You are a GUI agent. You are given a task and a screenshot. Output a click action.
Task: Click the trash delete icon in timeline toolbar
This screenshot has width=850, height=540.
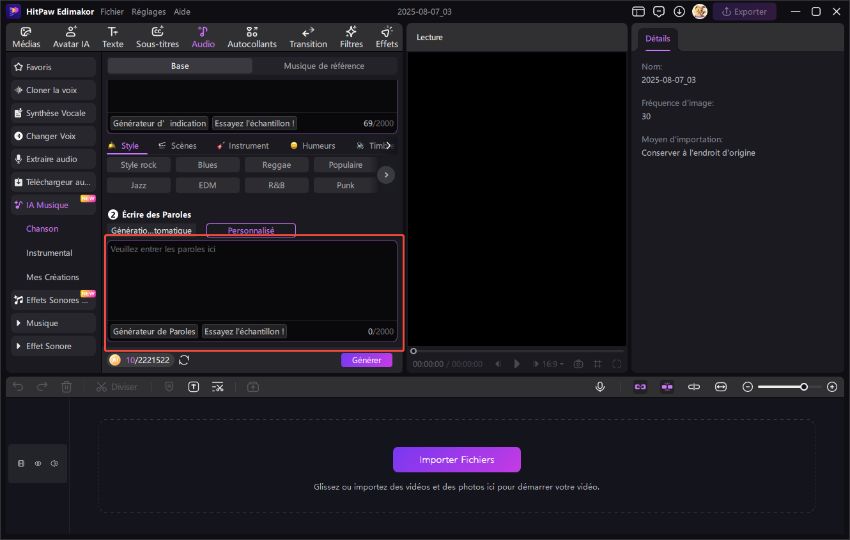(66, 387)
